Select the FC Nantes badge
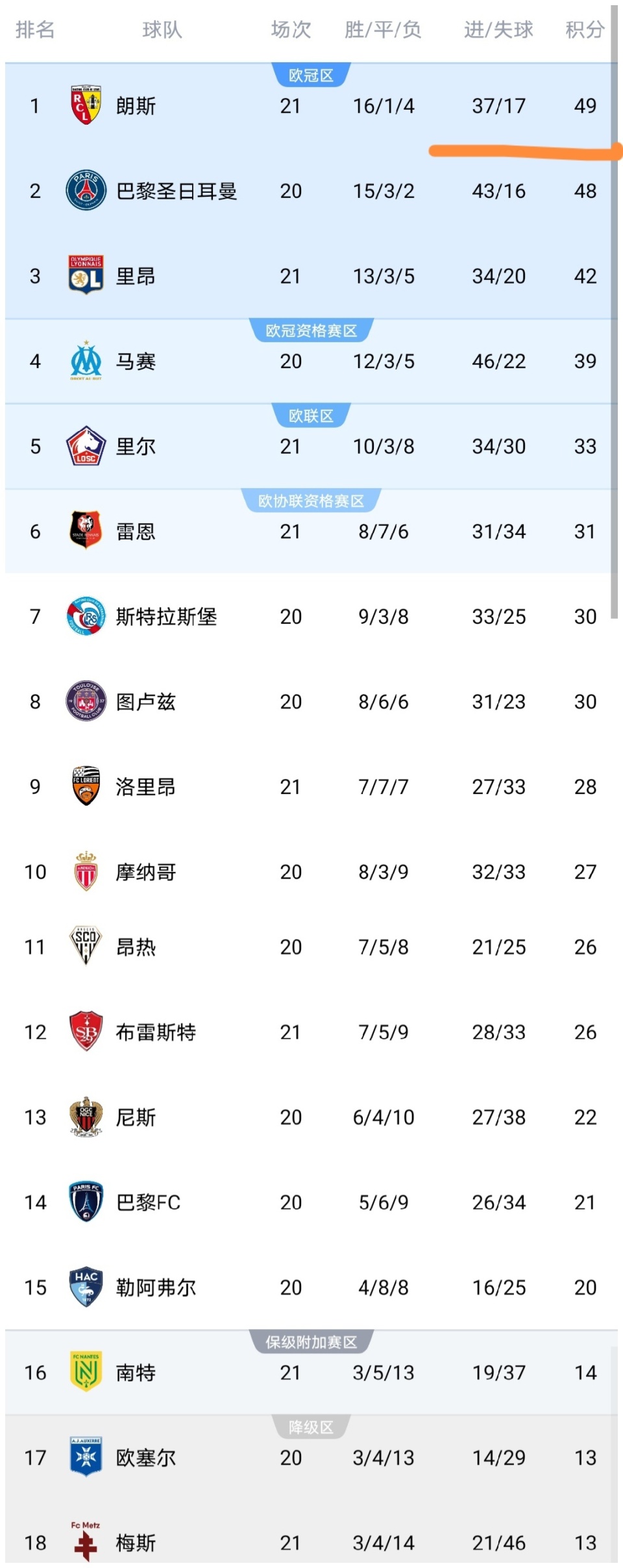This screenshot has width=623, height=1568. tap(86, 1371)
